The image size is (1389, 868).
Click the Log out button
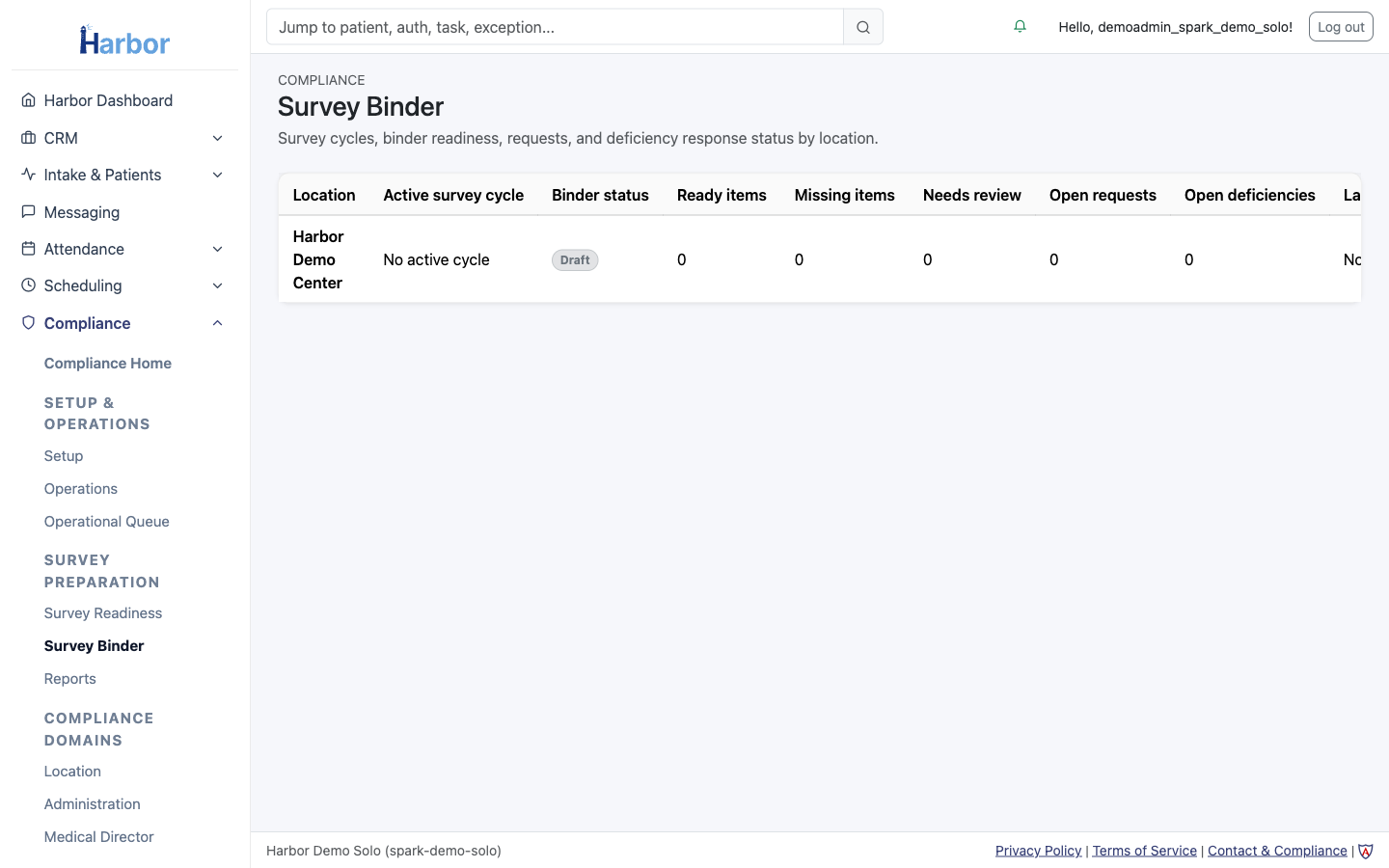coord(1341,27)
